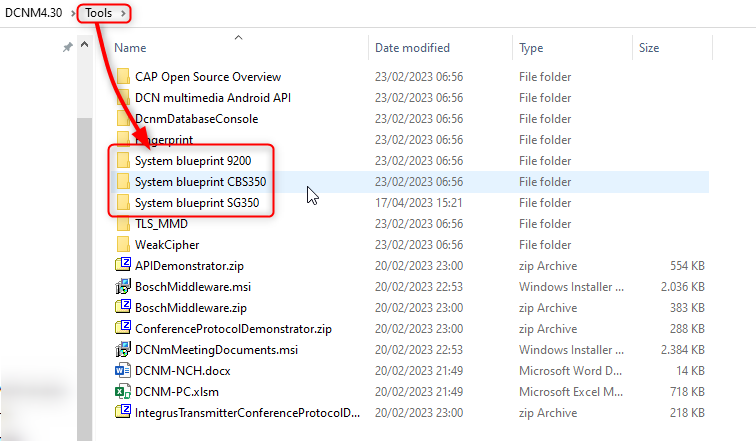Sort files by the Size column header
The image size is (756, 441).
(649, 48)
